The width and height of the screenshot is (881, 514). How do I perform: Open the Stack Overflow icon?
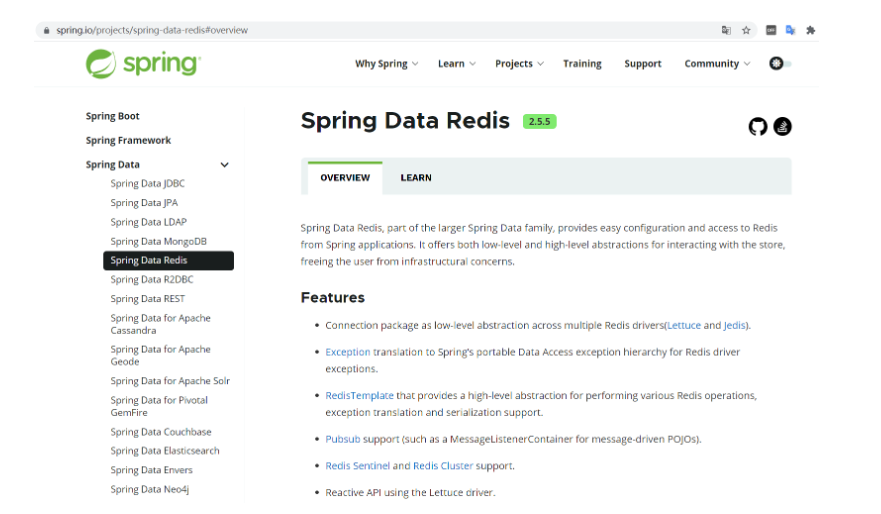click(782, 126)
